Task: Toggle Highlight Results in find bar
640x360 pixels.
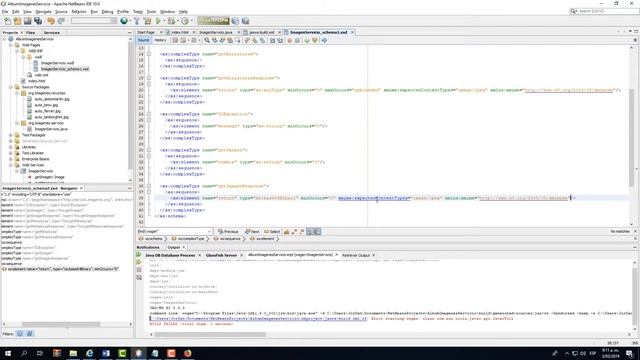Action: click(309, 231)
